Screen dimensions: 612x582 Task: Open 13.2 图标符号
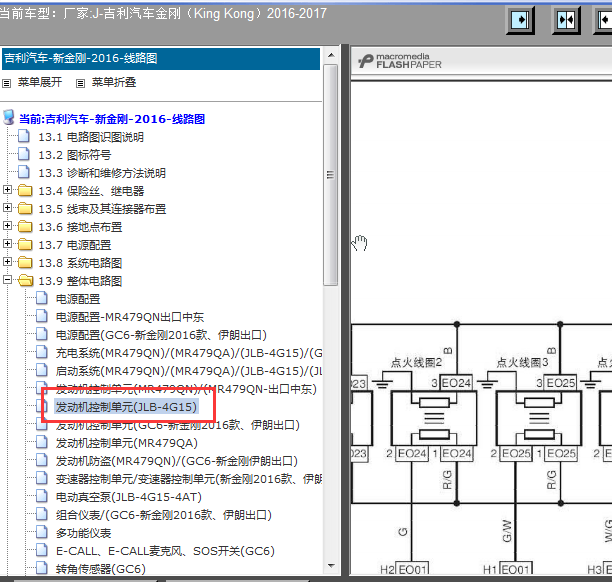tap(75, 155)
